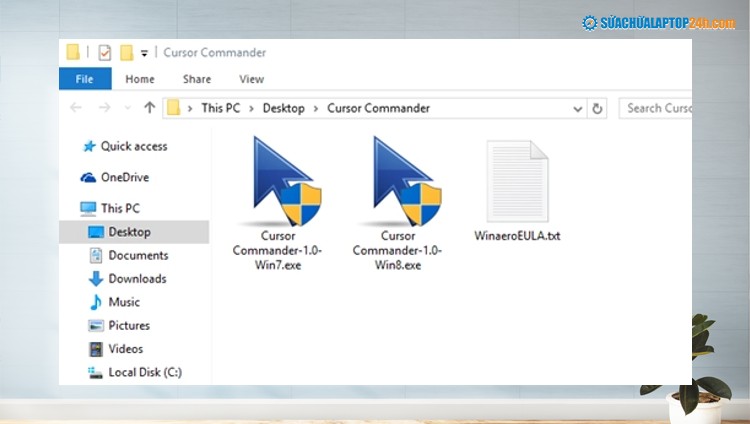
Task: Click the New folder quick access icon
Action: [126, 52]
